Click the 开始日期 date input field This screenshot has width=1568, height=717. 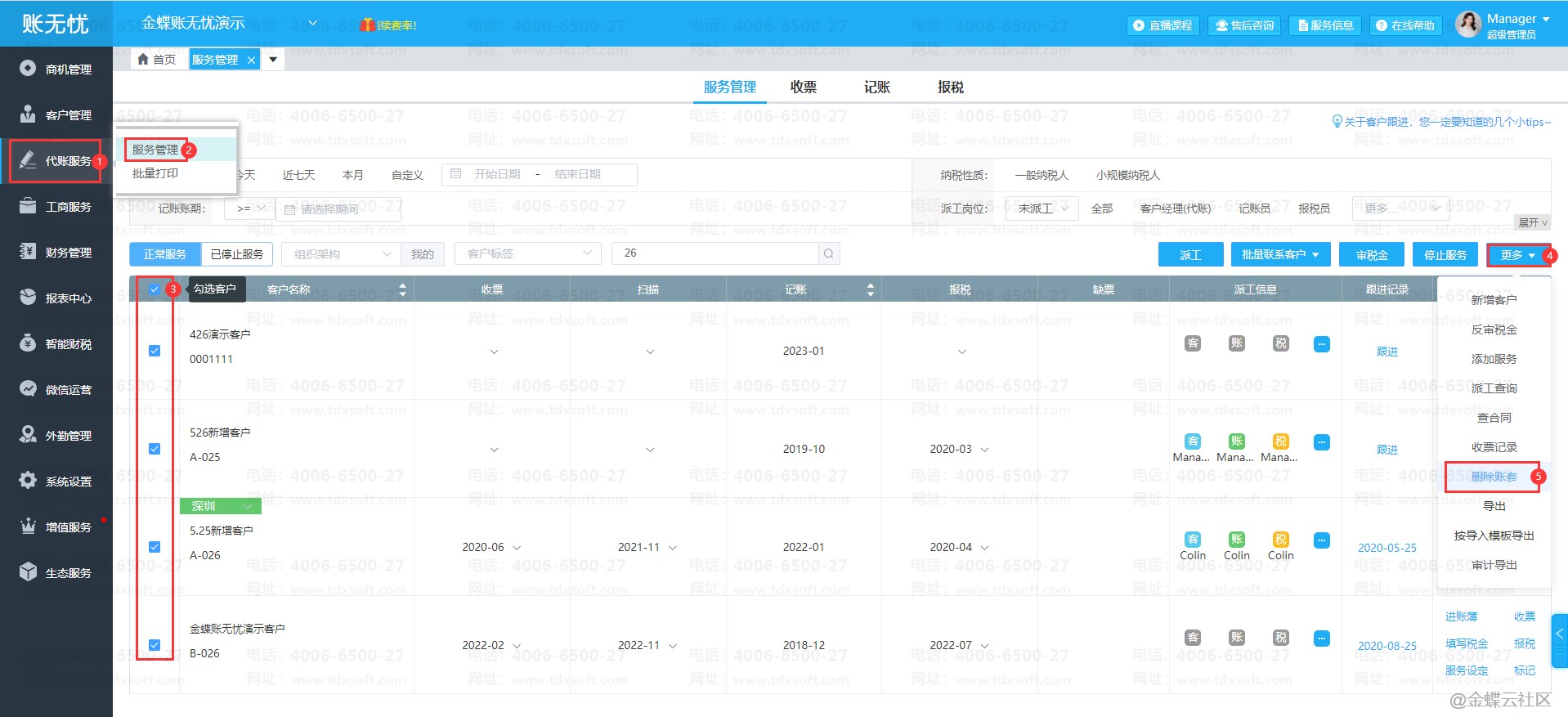coord(496,174)
